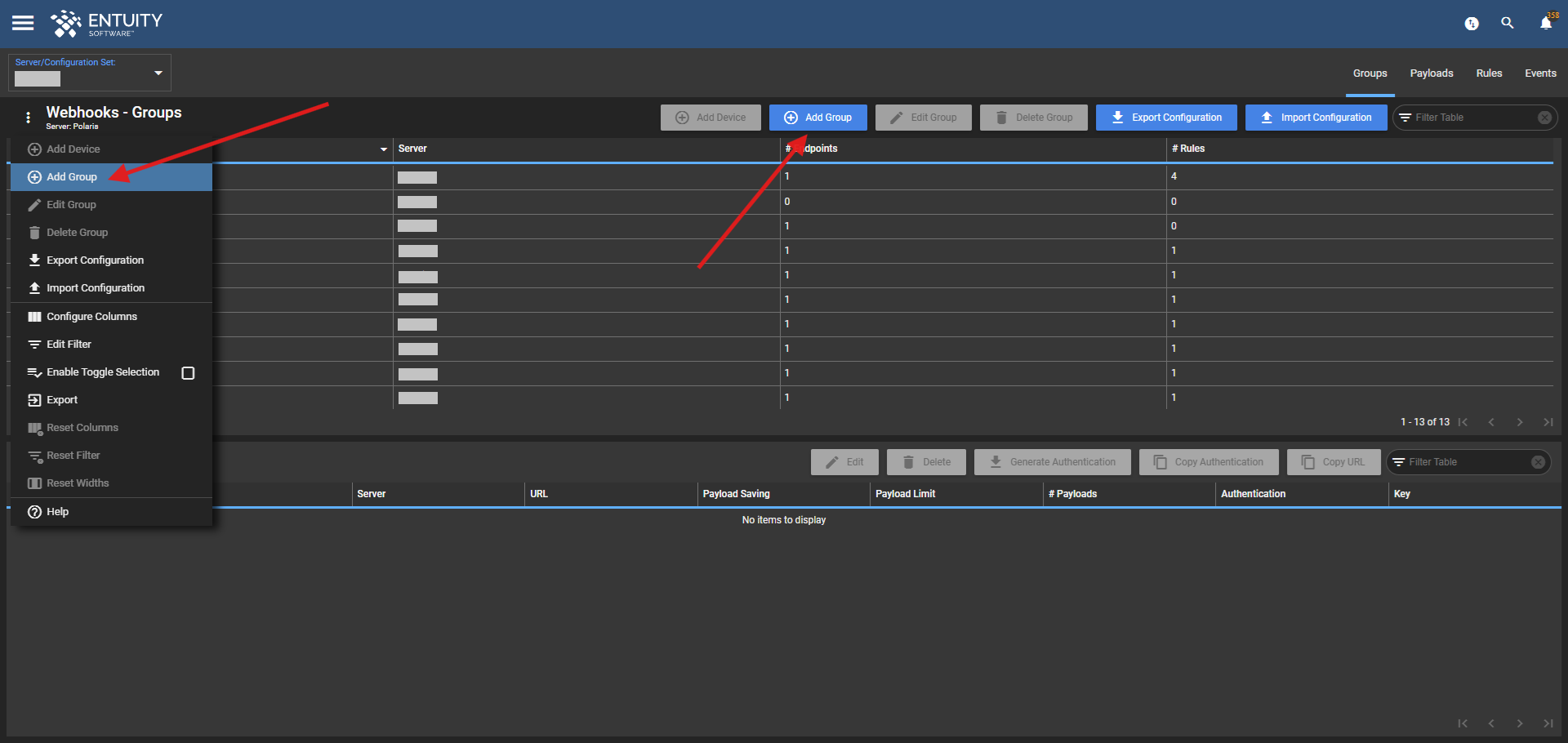Click the Generate Authentication button
Screen dimensions: 1568x743
(1053, 462)
